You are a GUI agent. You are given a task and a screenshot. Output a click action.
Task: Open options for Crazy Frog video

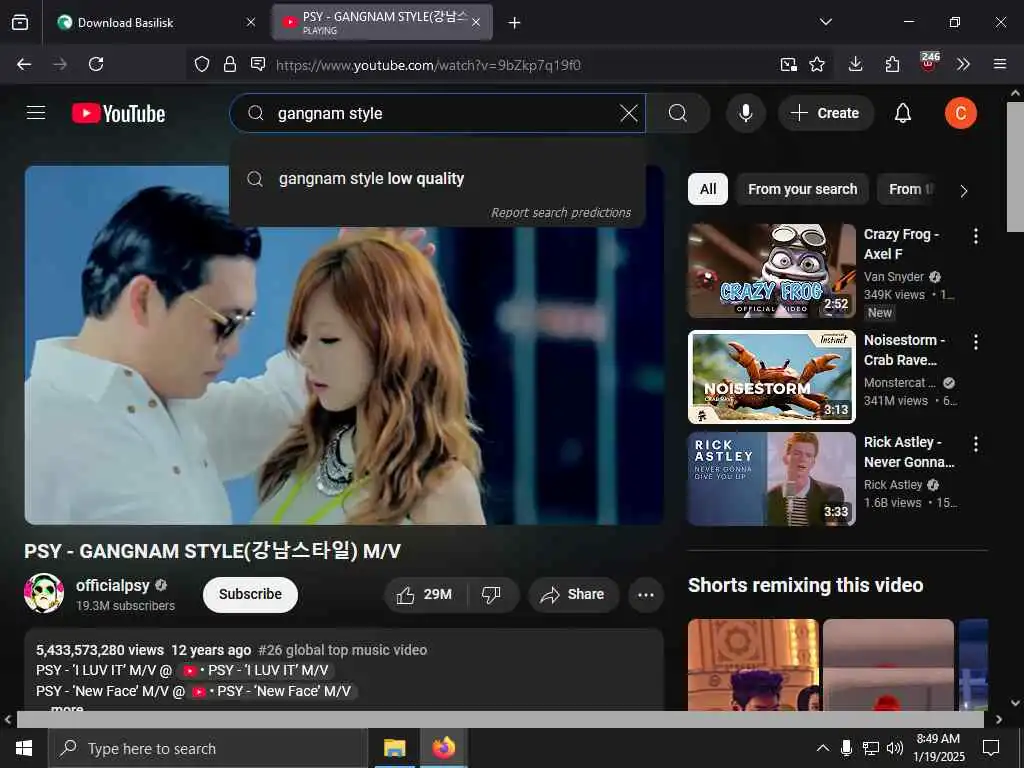click(976, 236)
